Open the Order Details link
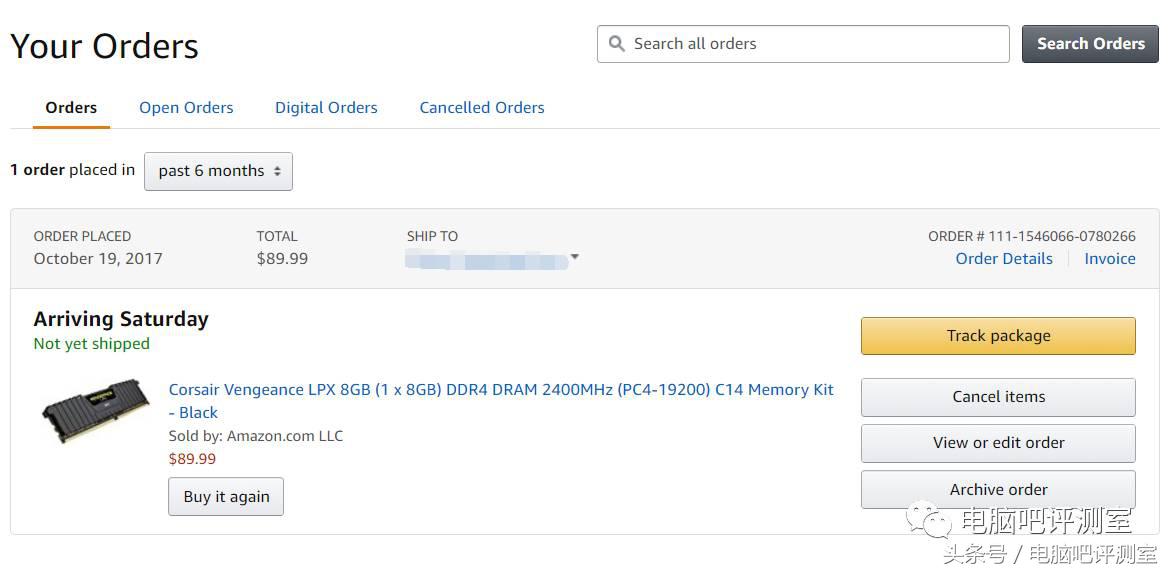Screen dimensions: 1171x573 pyautogui.click(x=1004, y=259)
